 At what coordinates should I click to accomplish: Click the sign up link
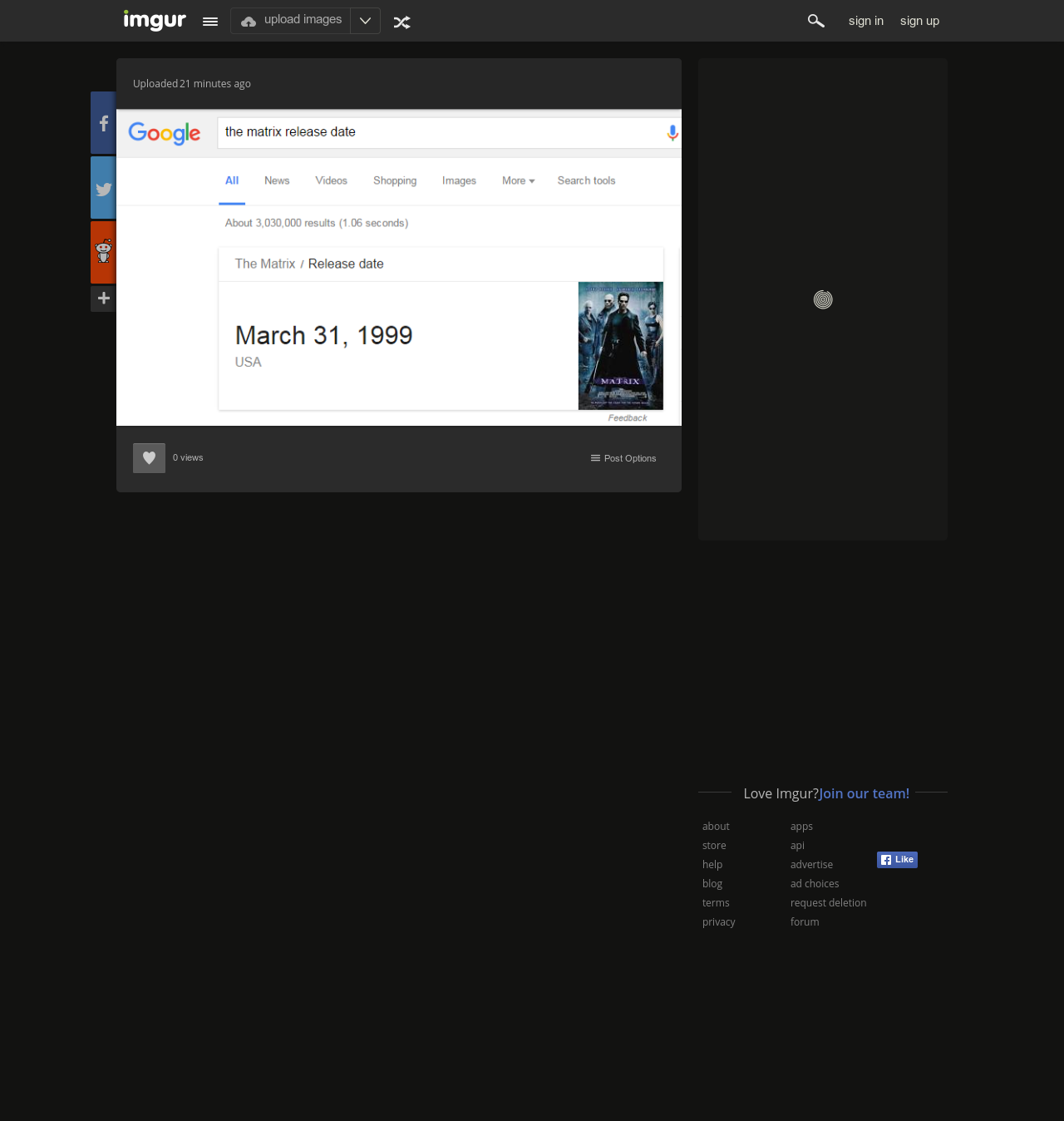pos(919,21)
